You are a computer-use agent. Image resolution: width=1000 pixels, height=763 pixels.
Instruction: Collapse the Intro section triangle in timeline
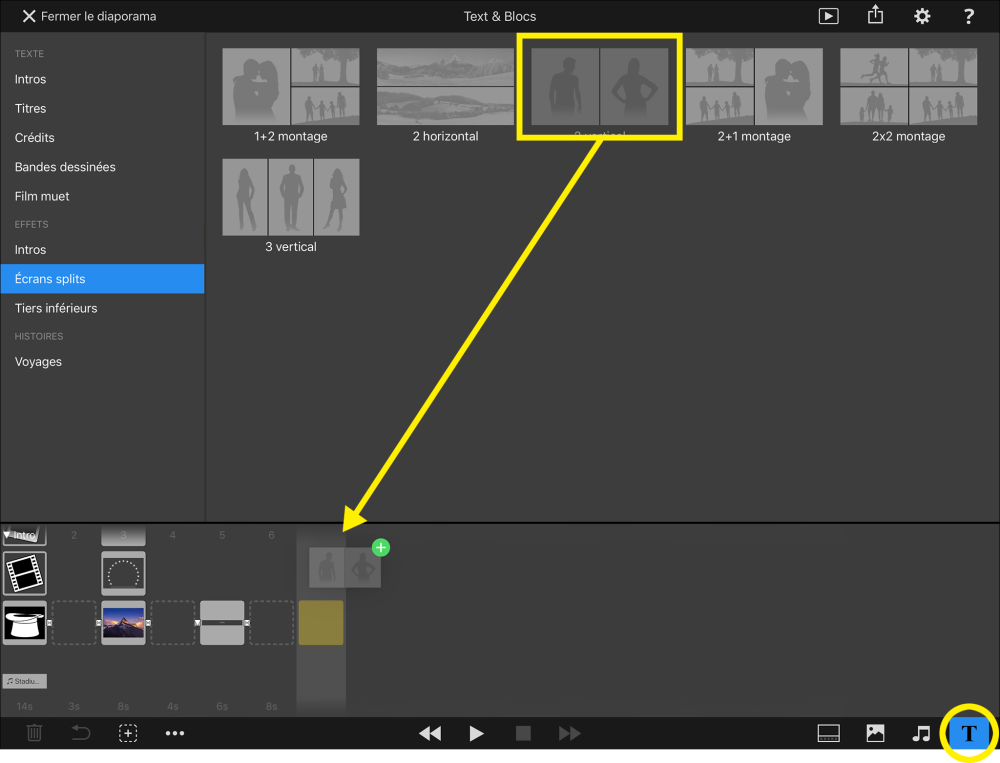tap(7, 535)
